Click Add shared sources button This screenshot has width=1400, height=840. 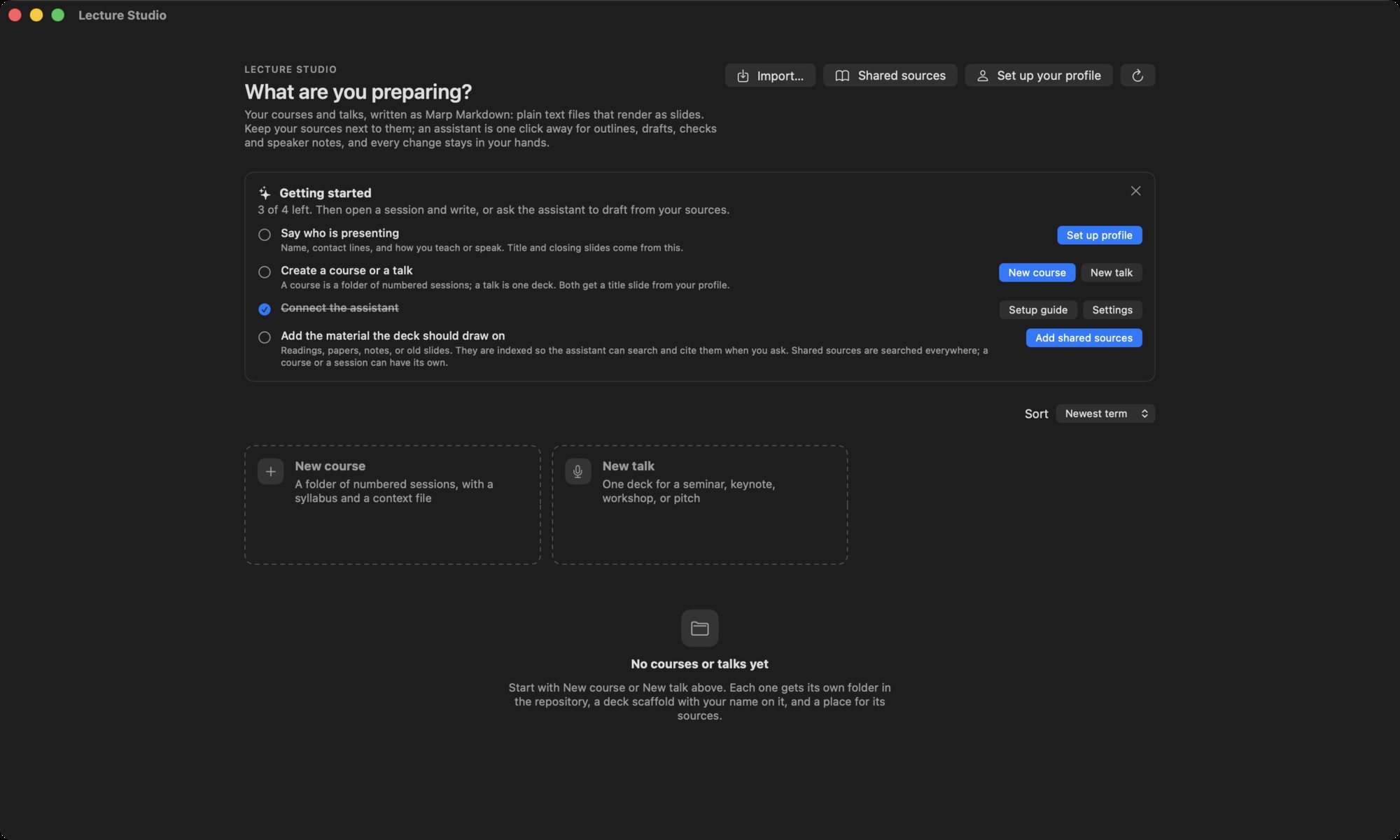[1084, 338]
